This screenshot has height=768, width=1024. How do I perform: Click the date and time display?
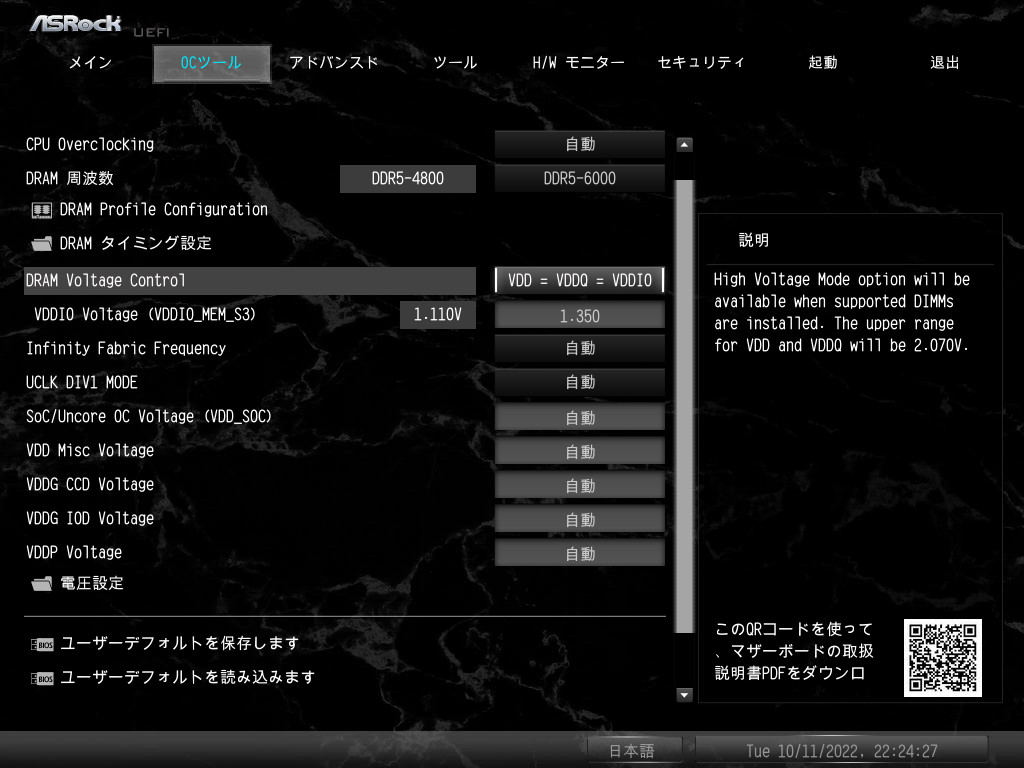pos(841,750)
